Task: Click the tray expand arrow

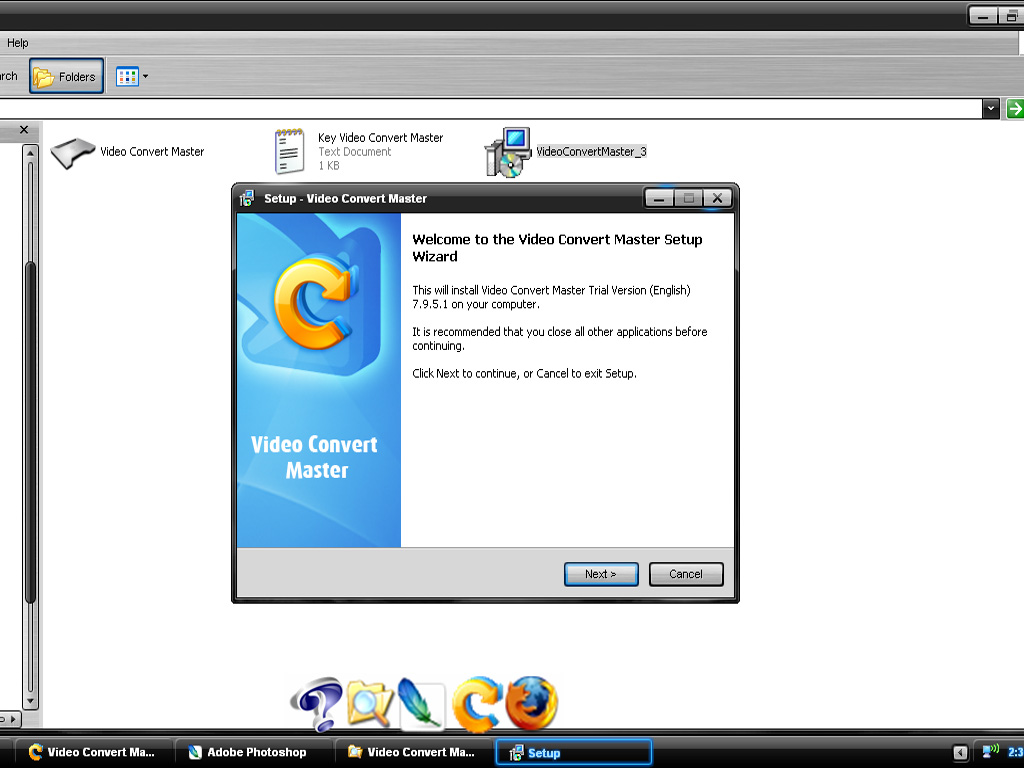Action: pyautogui.click(x=960, y=752)
